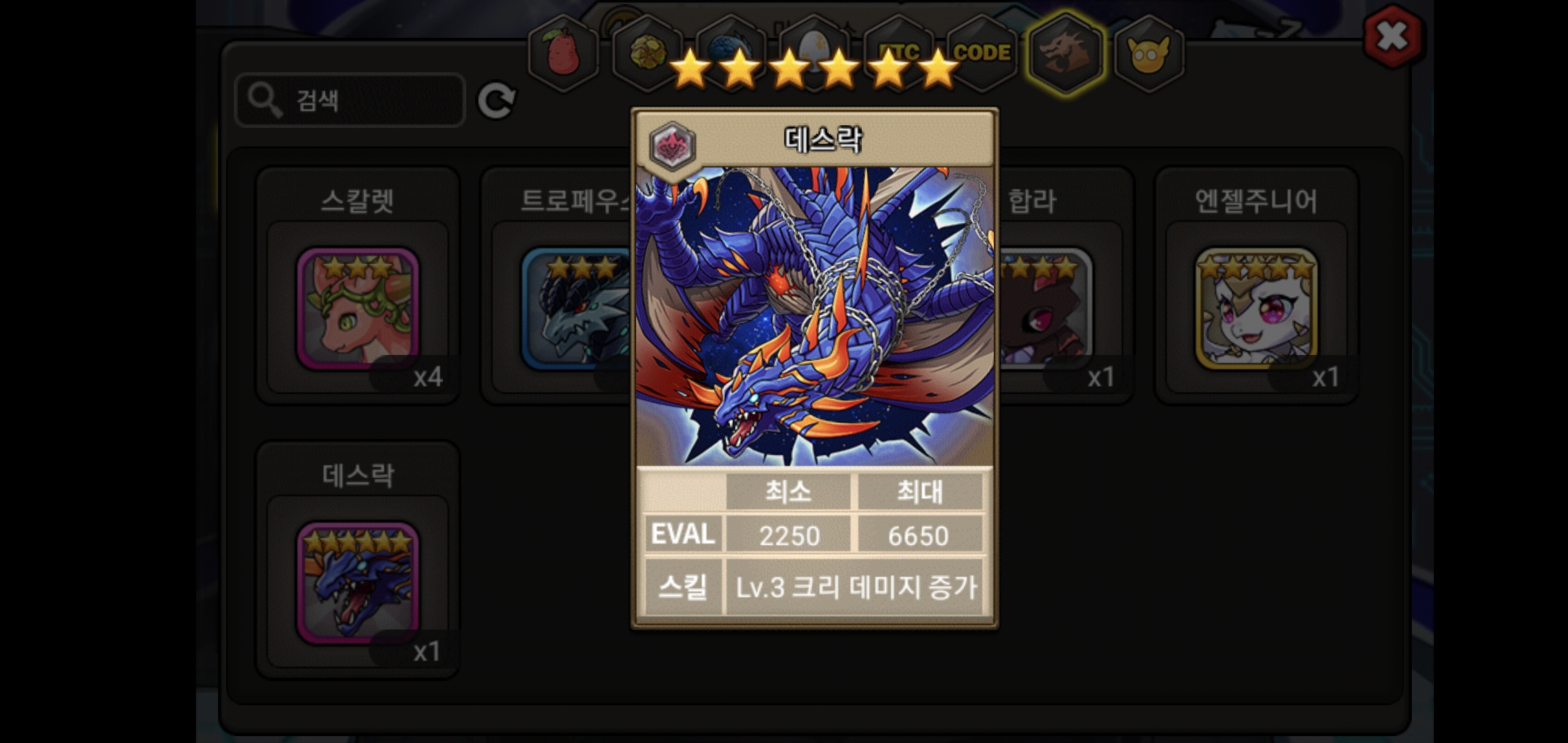
Task: Click the 데스락 card title bar
Action: click(815, 140)
